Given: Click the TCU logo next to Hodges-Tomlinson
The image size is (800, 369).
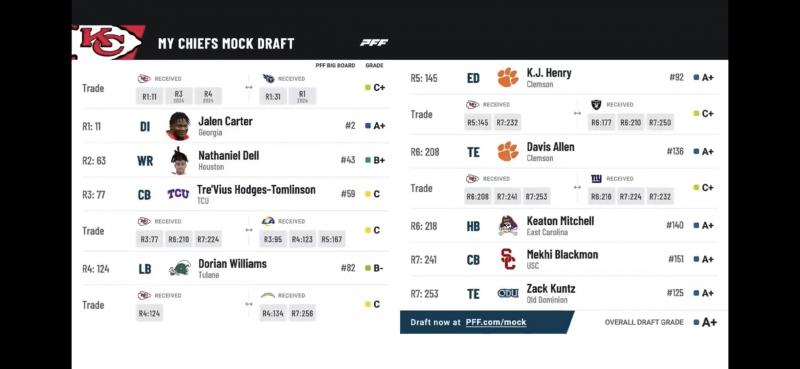Looking at the screenshot, I should [178, 194].
